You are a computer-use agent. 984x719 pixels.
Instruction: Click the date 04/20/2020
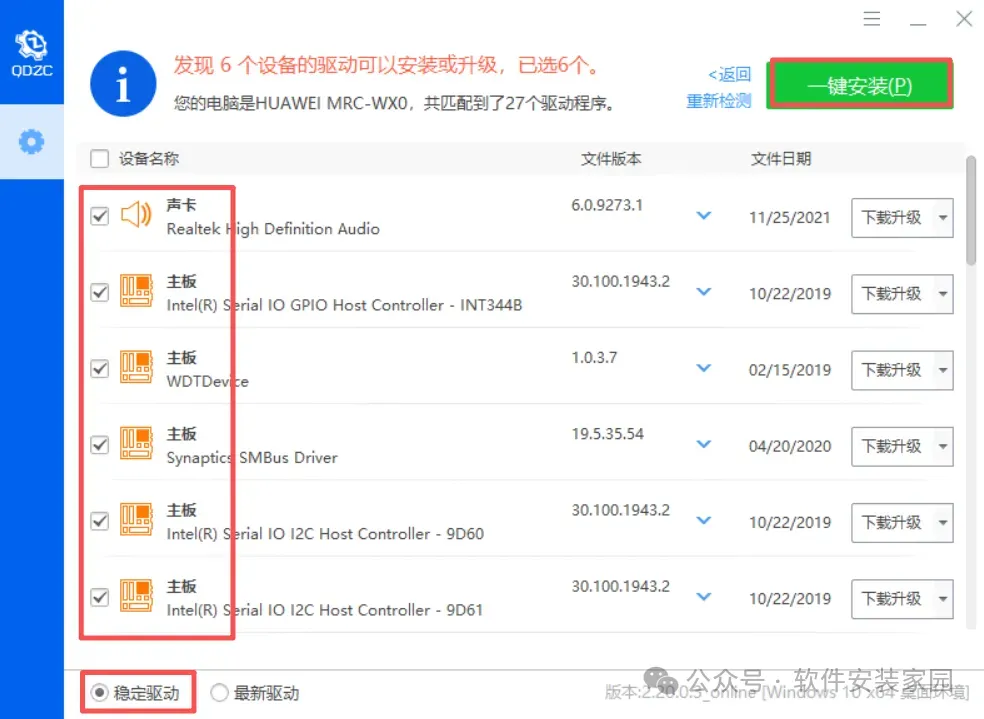[789, 446]
